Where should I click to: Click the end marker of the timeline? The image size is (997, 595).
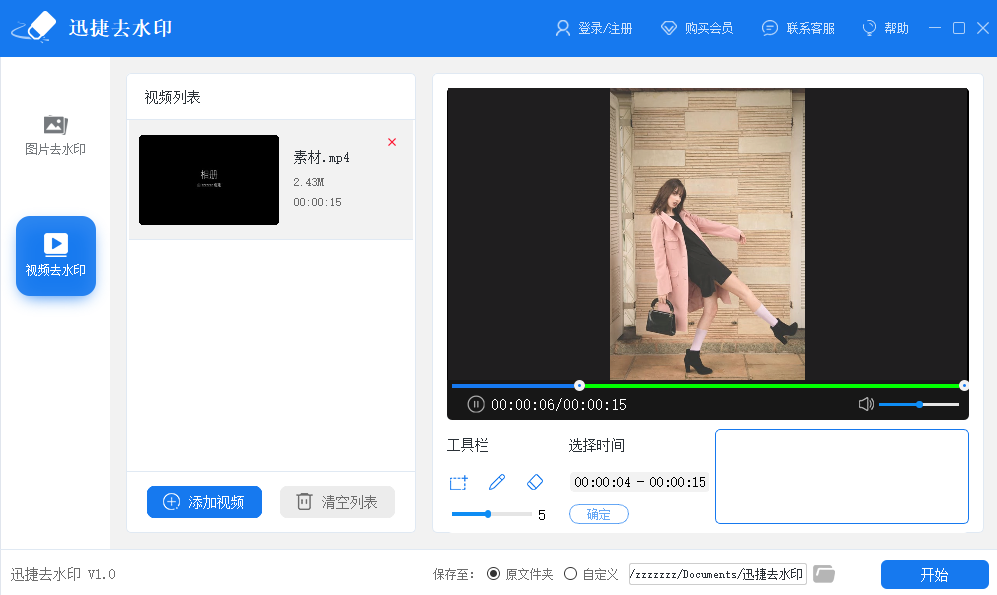pos(964,385)
